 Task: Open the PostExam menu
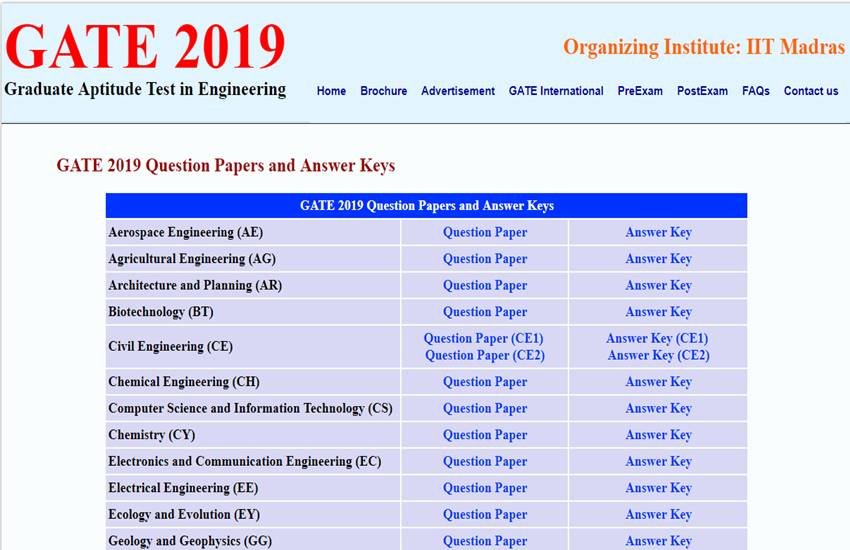(x=702, y=91)
